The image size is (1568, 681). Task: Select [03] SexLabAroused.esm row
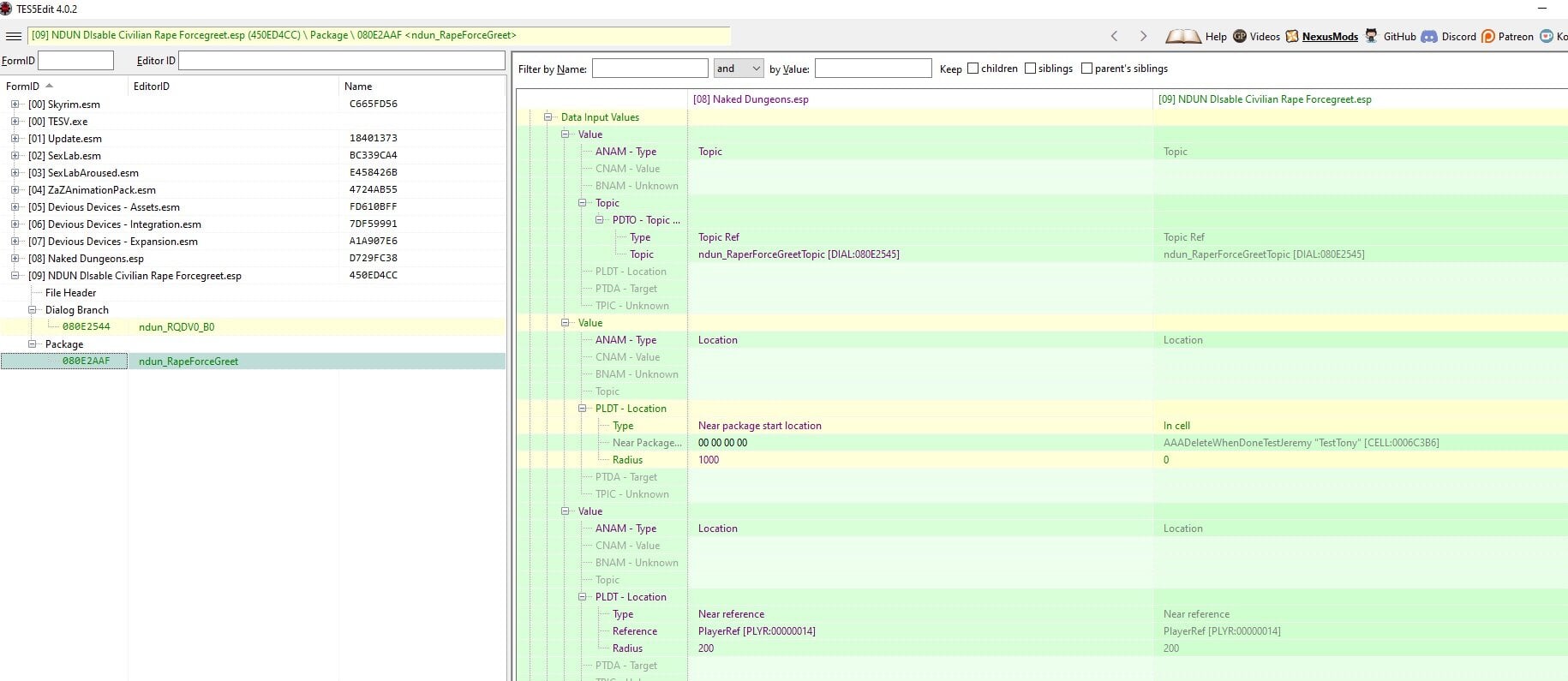coord(253,172)
